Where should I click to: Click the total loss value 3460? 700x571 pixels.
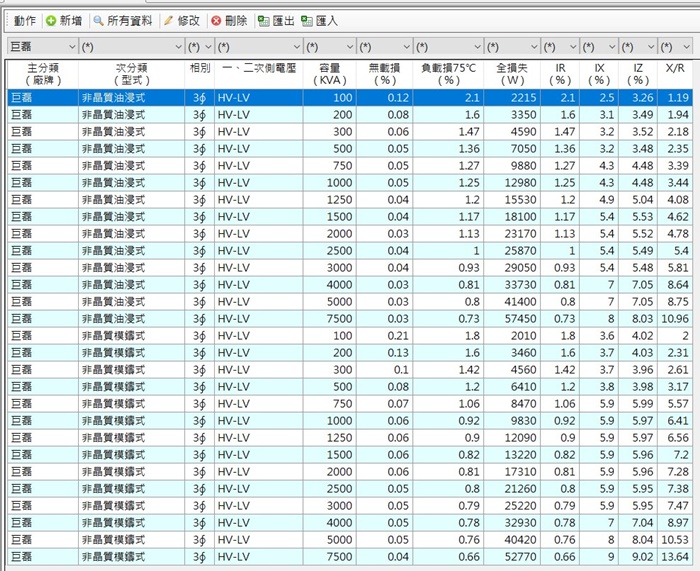point(523,353)
